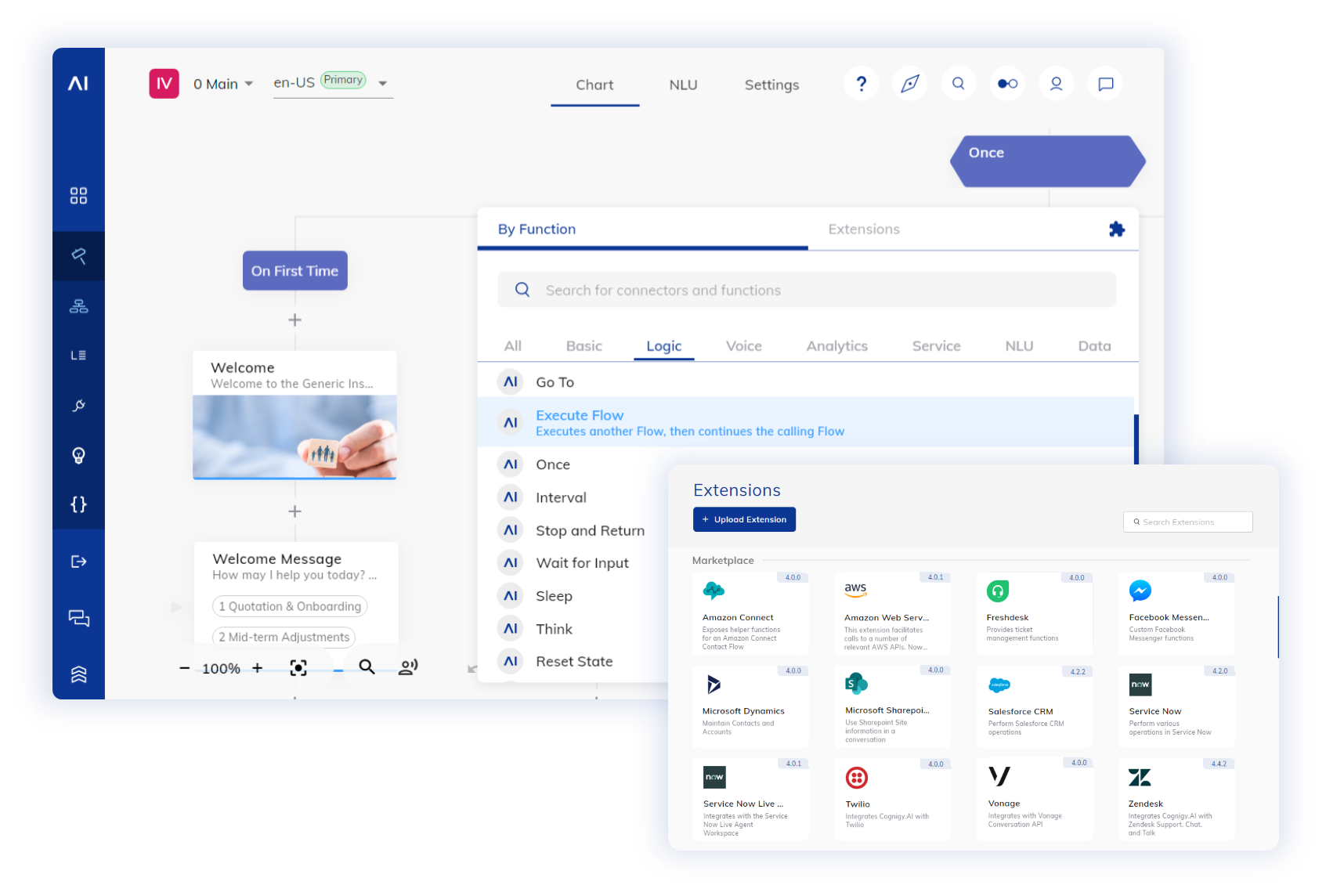The height and width of the screenshot is (896, 1326).
Task: Open the plug Connections icon in sidebar
Action: (78, 405)
